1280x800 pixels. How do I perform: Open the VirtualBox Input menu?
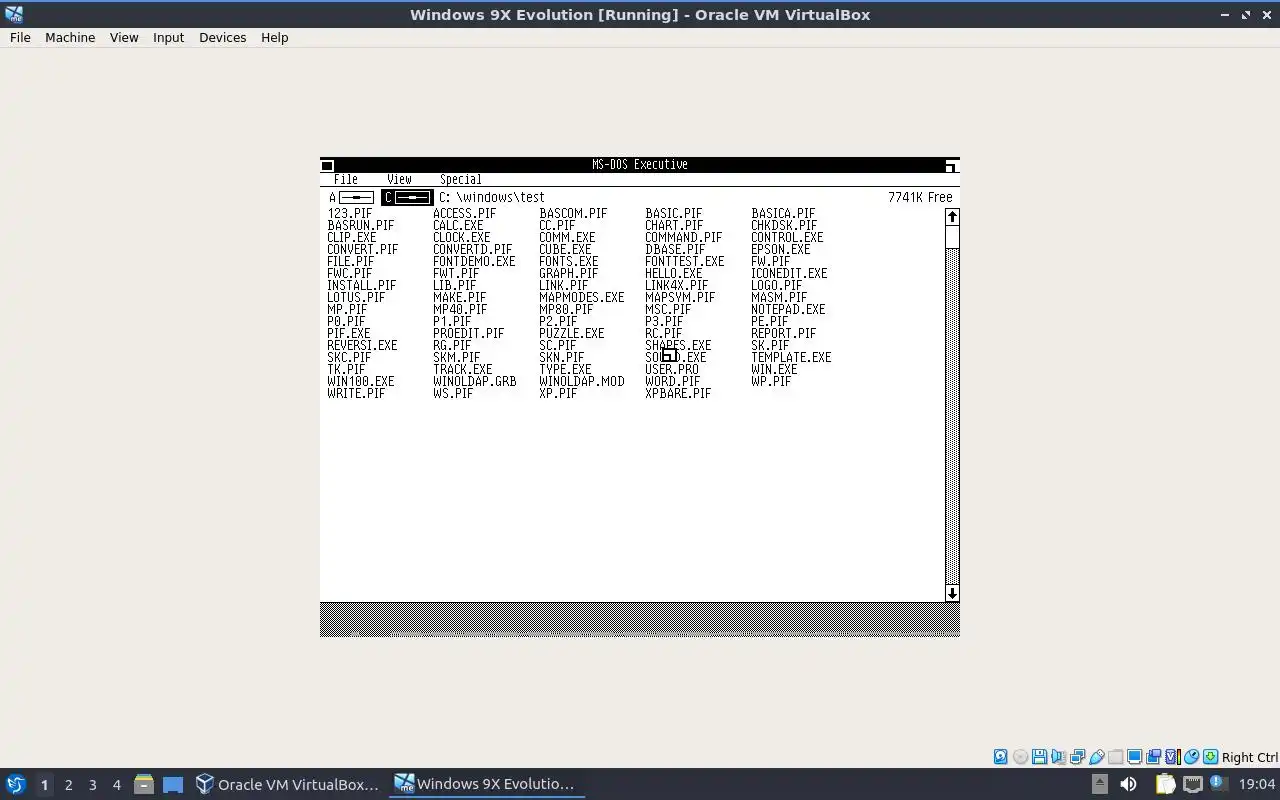[168, 37]
